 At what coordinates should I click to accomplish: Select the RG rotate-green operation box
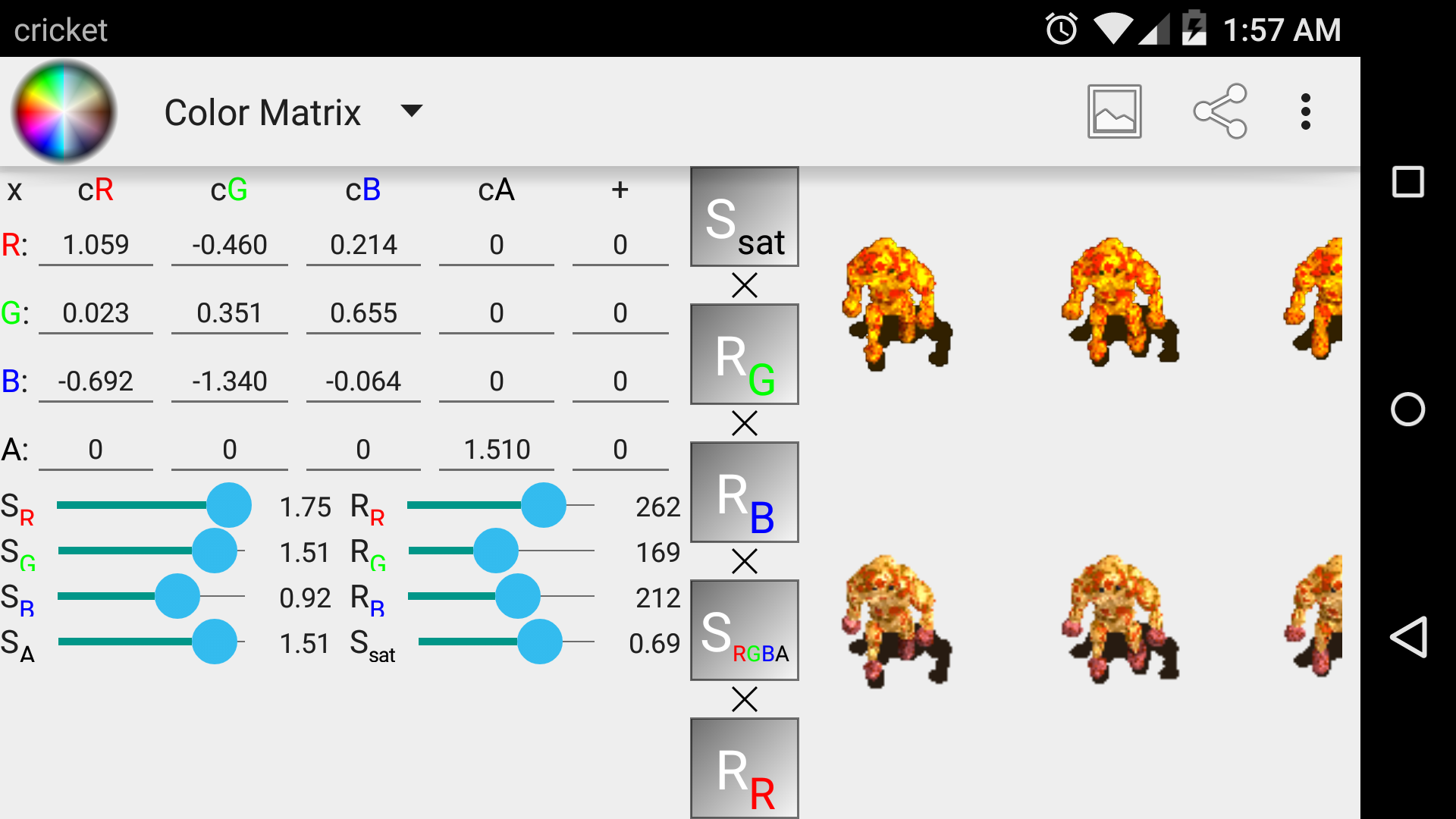pos(744,354)
